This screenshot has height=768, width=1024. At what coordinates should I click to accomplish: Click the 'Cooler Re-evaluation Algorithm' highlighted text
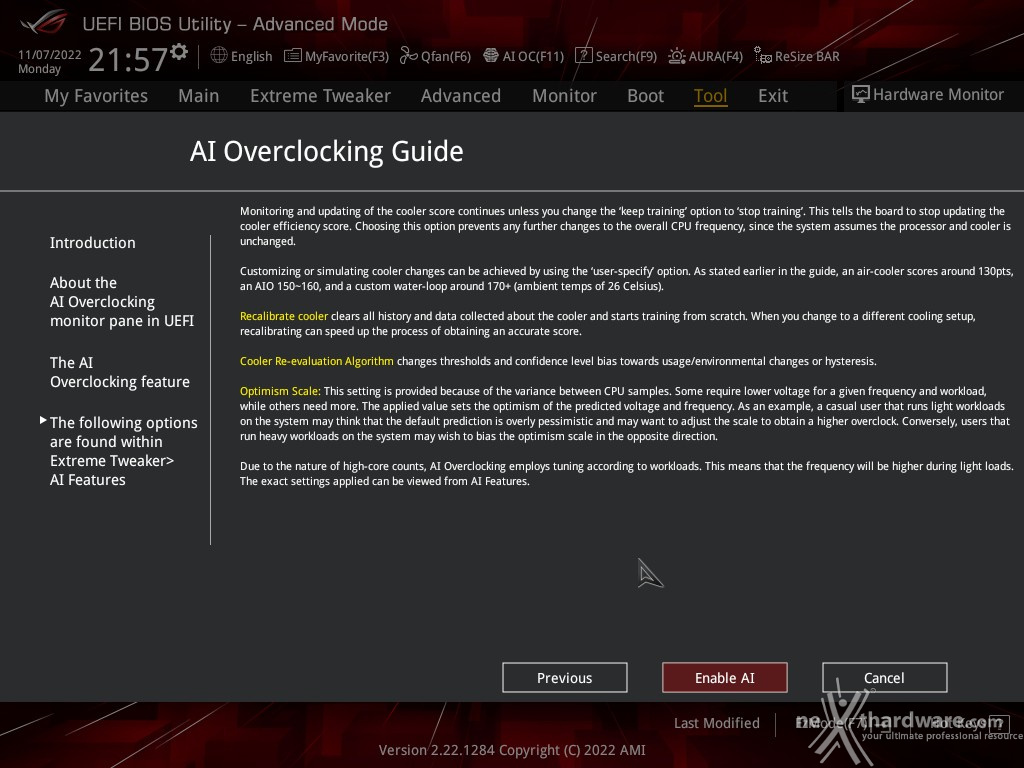tap(317, 361)
